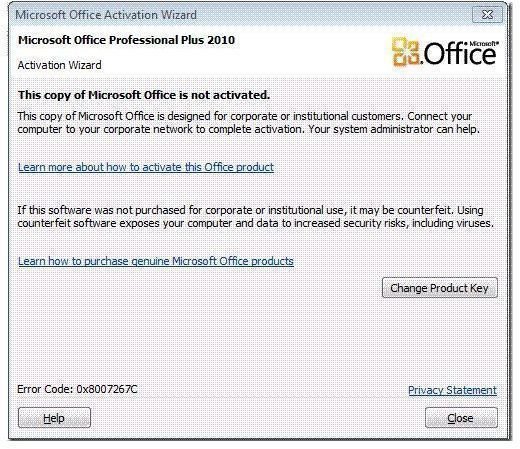The width and height of the screenshot is (520, 449).
Task: Click the 'Error Code:' label
Action: [45, 389]
